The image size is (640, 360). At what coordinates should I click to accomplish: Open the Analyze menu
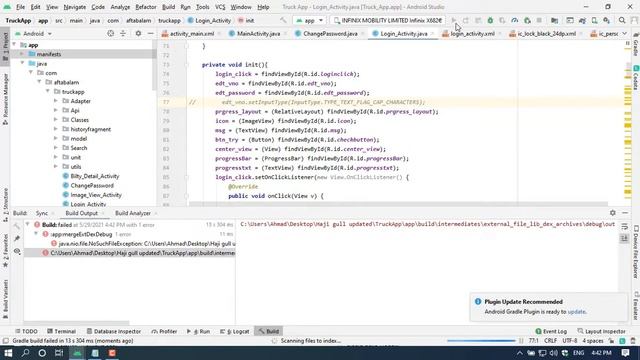[120, 7]
